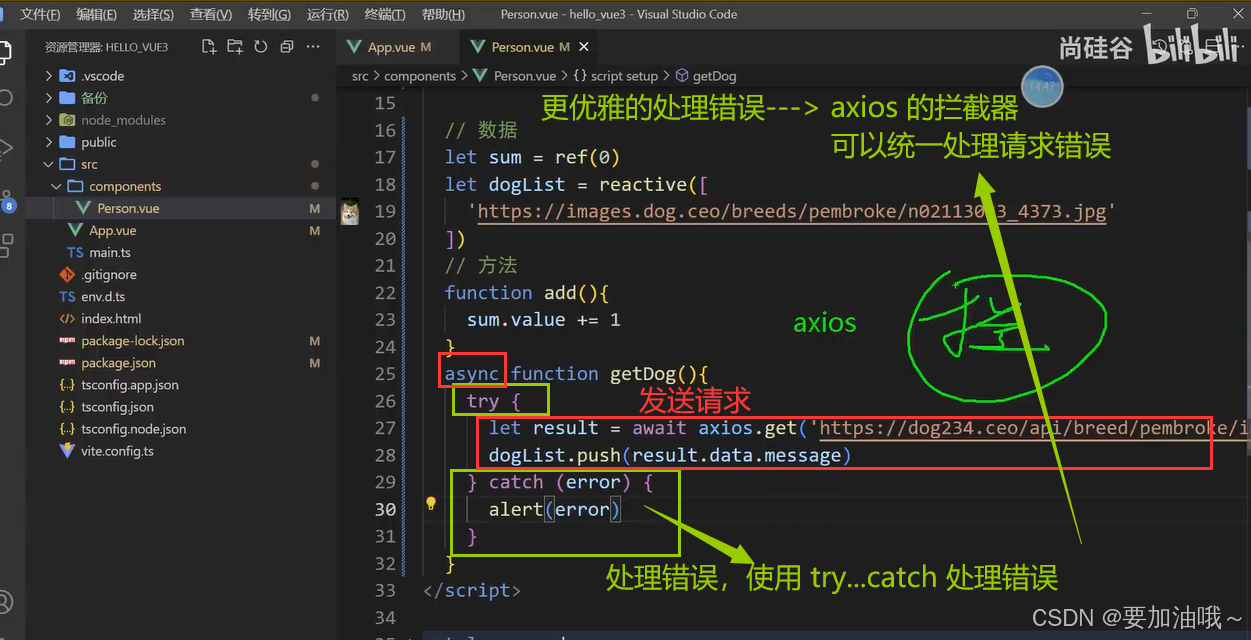
Task: Click the dog image preview in the gutter
Action: [349, 211]
